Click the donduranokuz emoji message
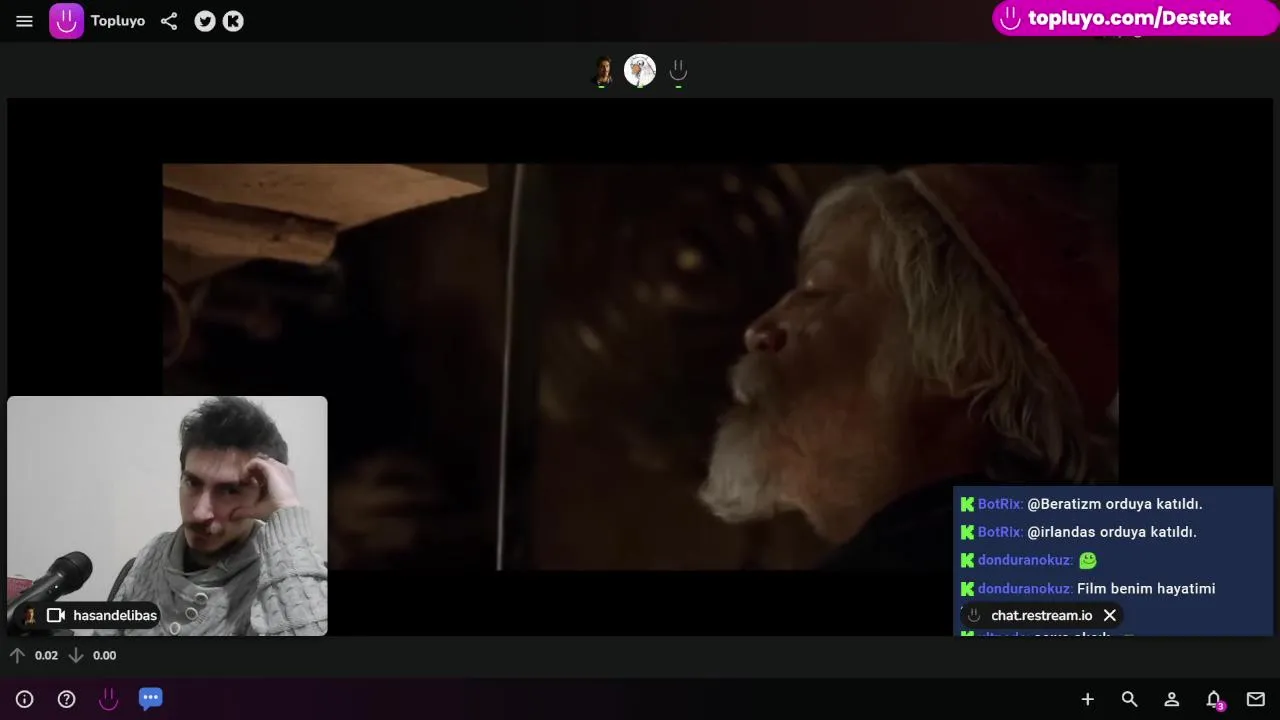 1028,560
